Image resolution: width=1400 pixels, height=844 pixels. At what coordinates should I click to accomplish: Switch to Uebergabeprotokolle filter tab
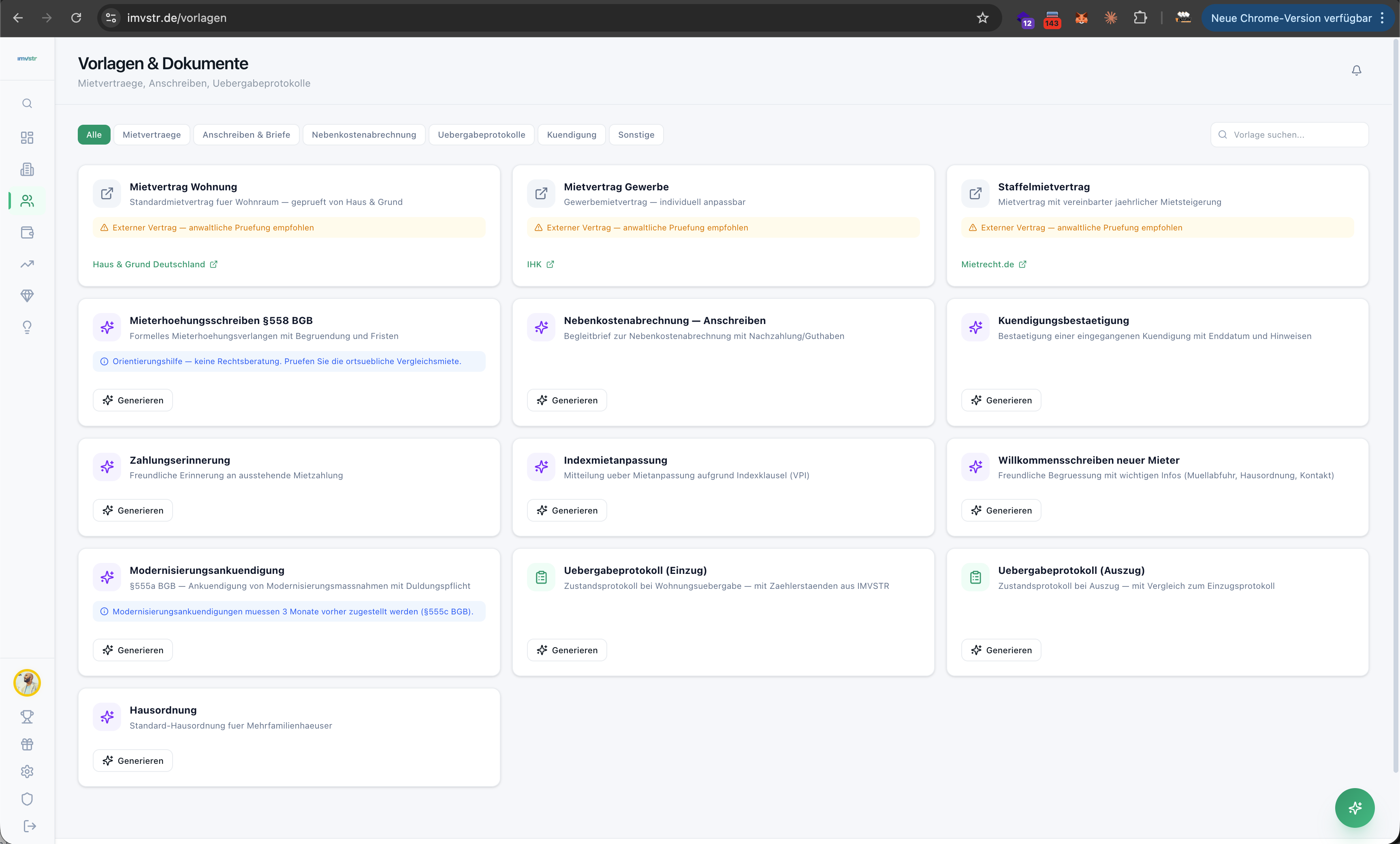click(481, 134)
